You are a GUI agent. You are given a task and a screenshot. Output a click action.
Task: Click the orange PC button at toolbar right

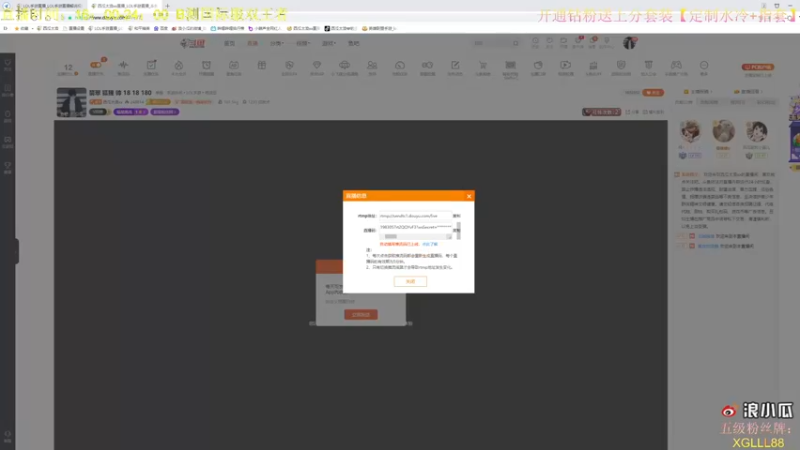(x=758, y=67)
